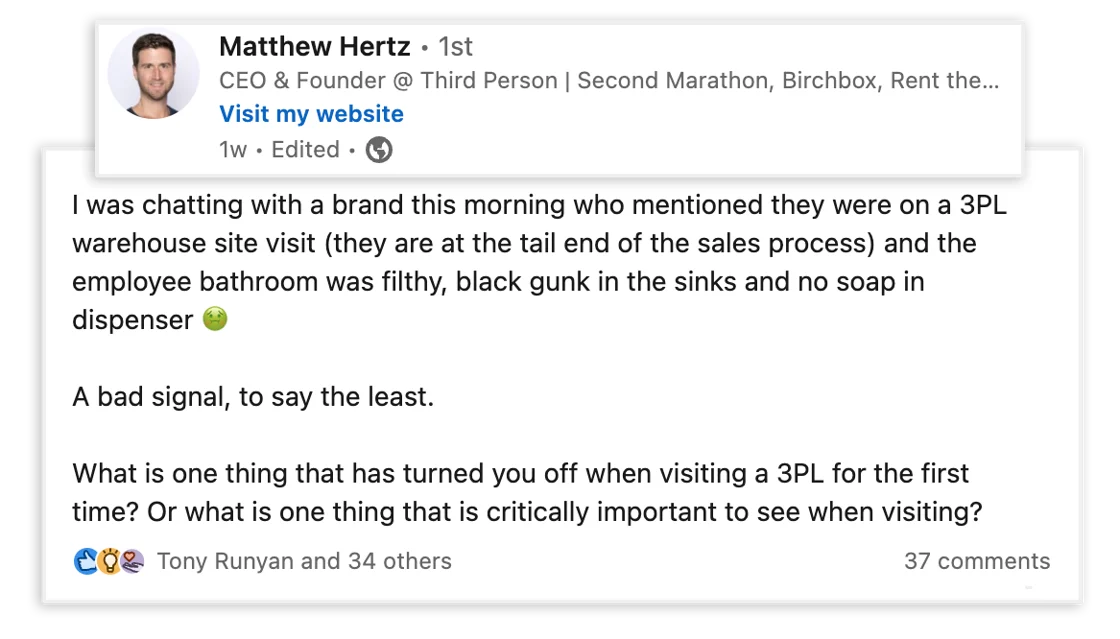The image size is (1120, 639).
Task: Click the question about visiting a 3PL
Action: (x=525, y=491)
